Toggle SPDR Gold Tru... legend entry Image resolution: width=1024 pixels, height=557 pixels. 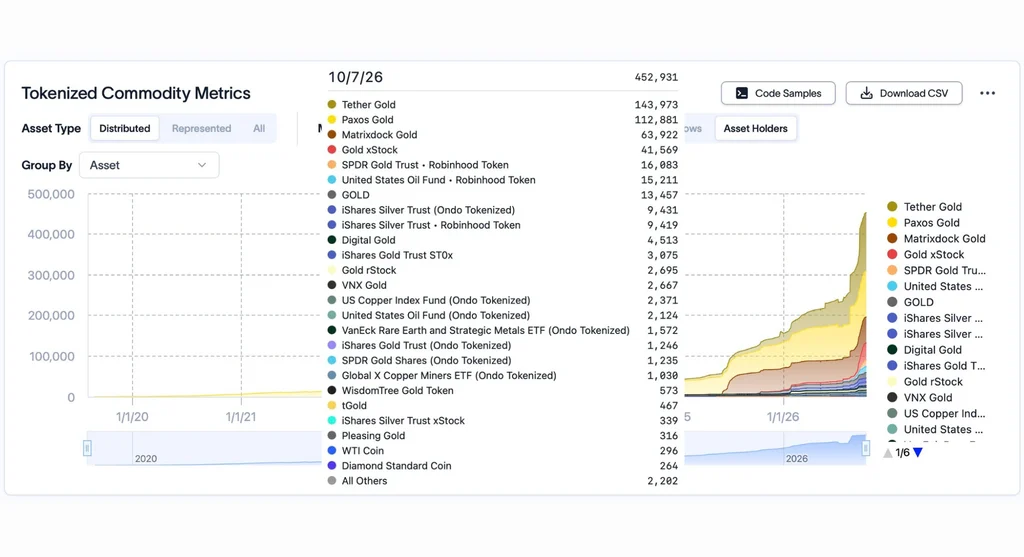click(936, 270)
